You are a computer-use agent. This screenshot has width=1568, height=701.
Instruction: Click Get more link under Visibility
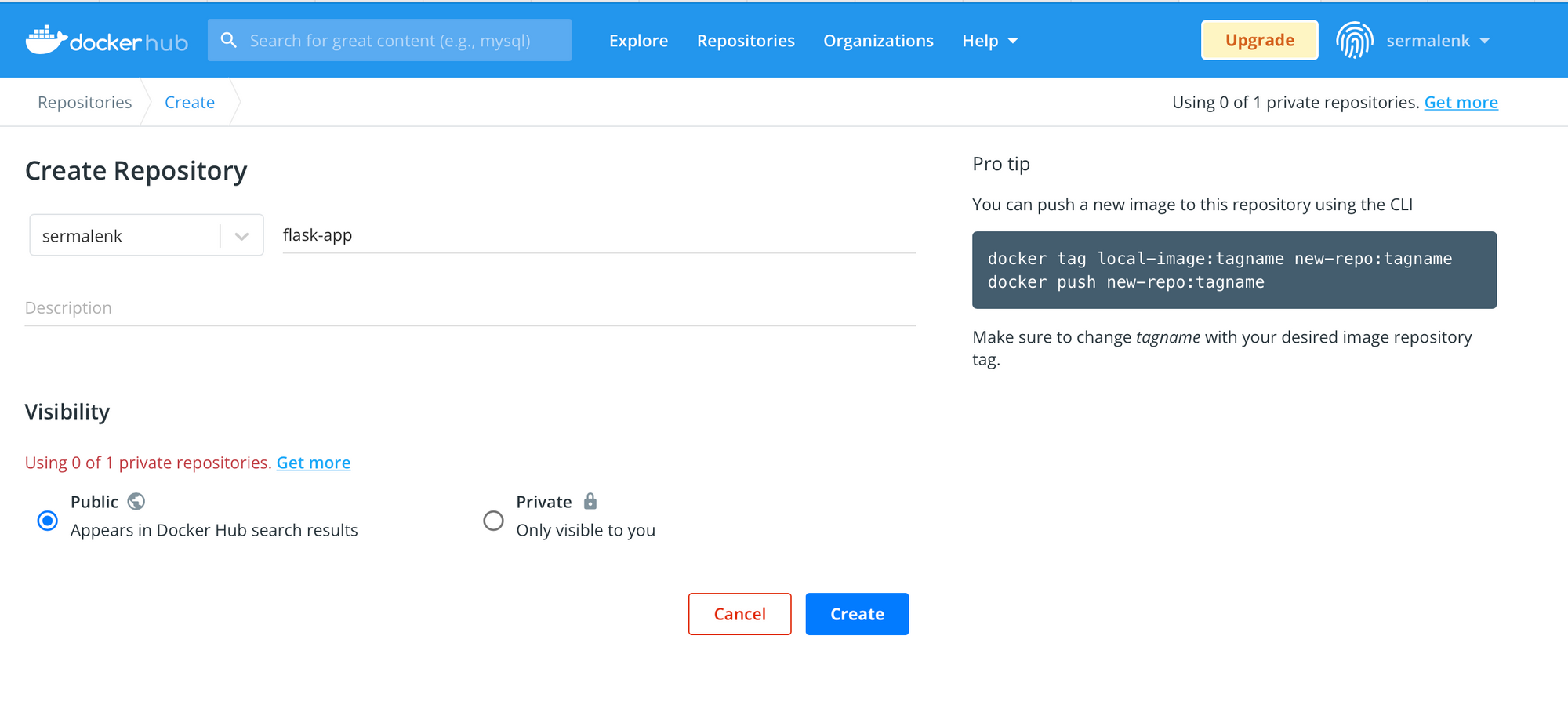pos(314,463)
